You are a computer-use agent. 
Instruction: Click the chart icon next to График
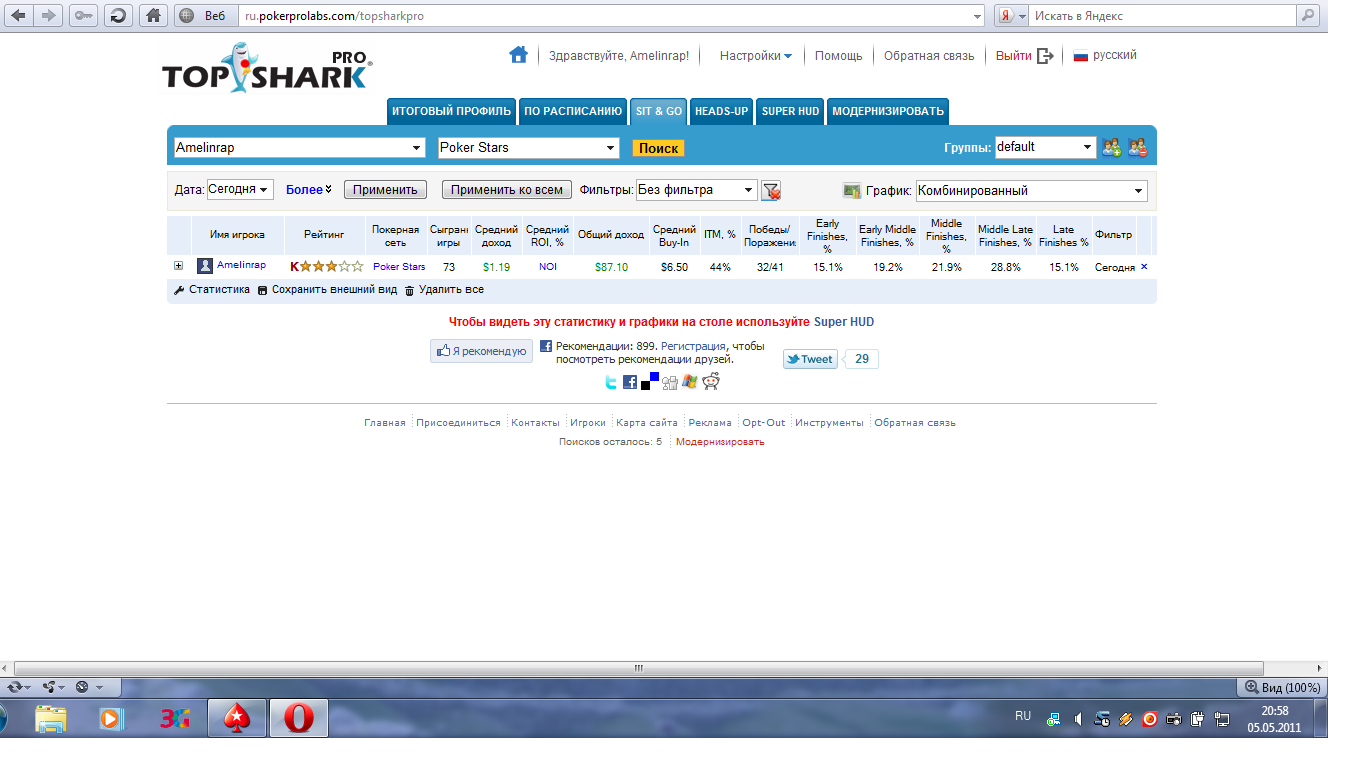tap(852, 191)
